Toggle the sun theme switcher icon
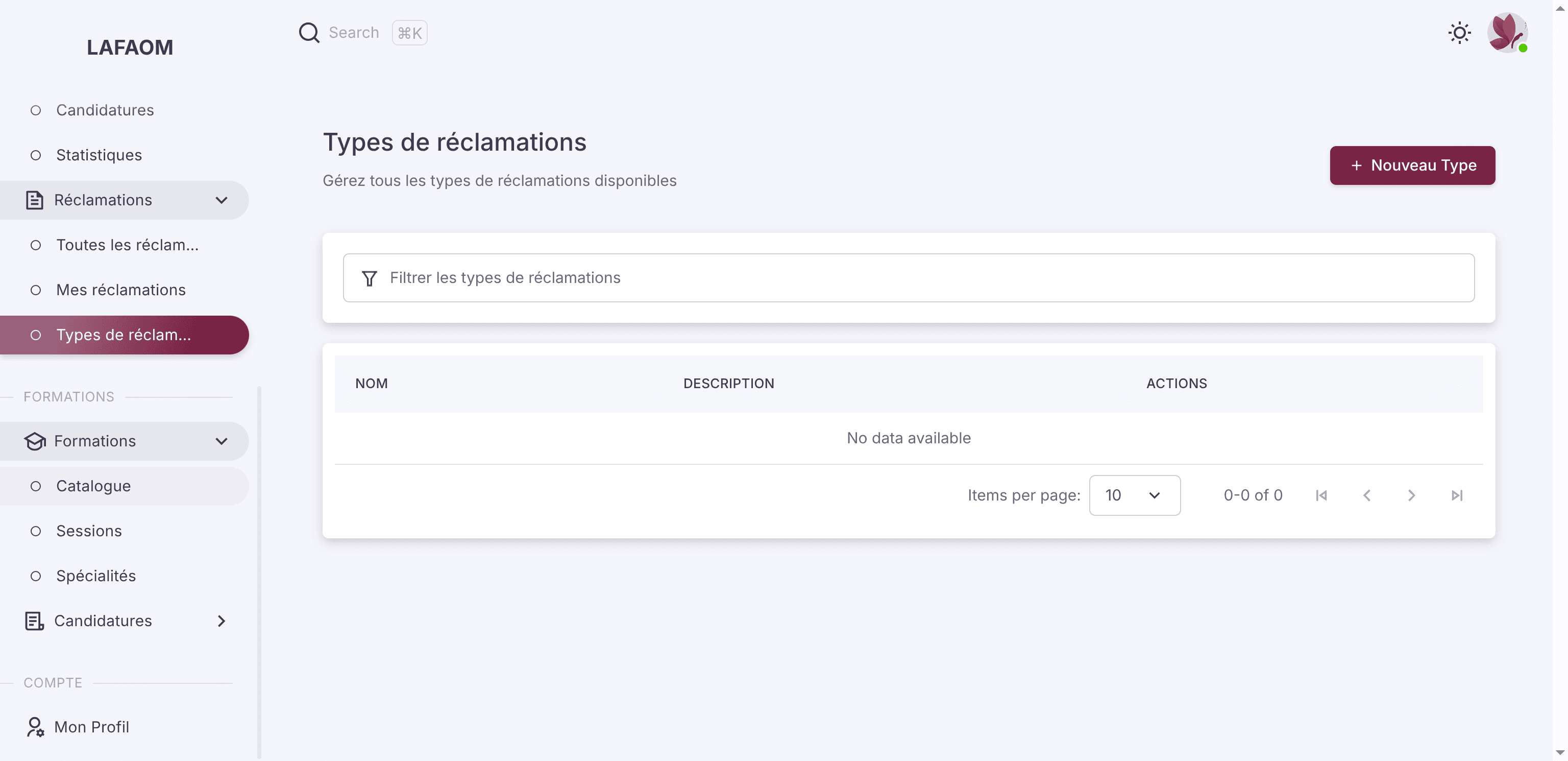 [x=1460, y=32]
